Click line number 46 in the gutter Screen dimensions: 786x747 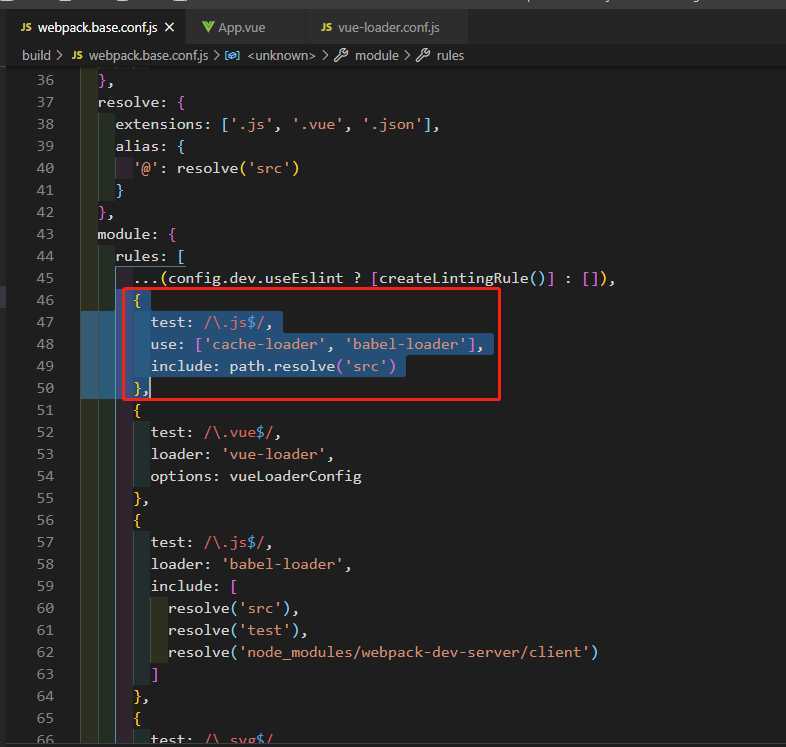45,300
